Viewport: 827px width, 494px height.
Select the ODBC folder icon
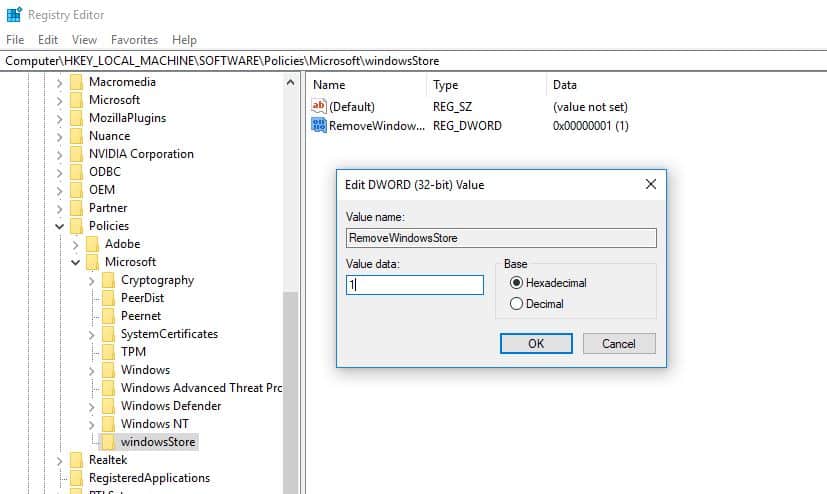(x=76, y=171)
